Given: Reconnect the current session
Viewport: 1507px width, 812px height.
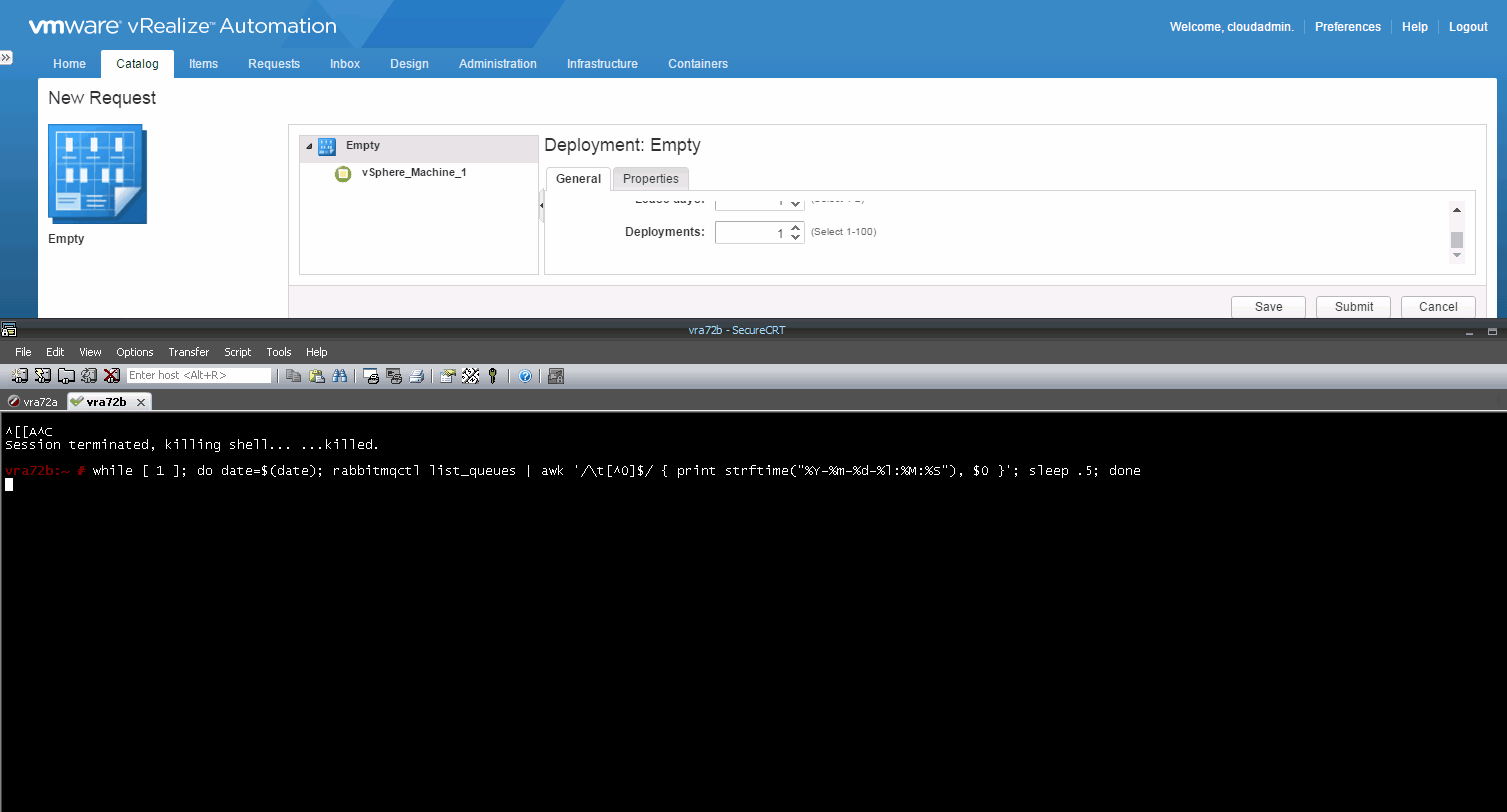Looking at the screenshot, I should click(89, 375).
